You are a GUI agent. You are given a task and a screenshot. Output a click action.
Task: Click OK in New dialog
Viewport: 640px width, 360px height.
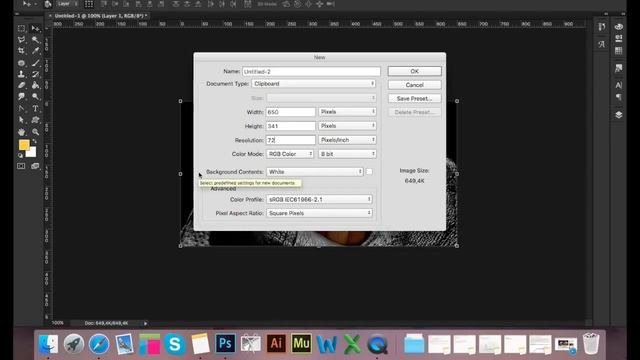coord(414,71)
